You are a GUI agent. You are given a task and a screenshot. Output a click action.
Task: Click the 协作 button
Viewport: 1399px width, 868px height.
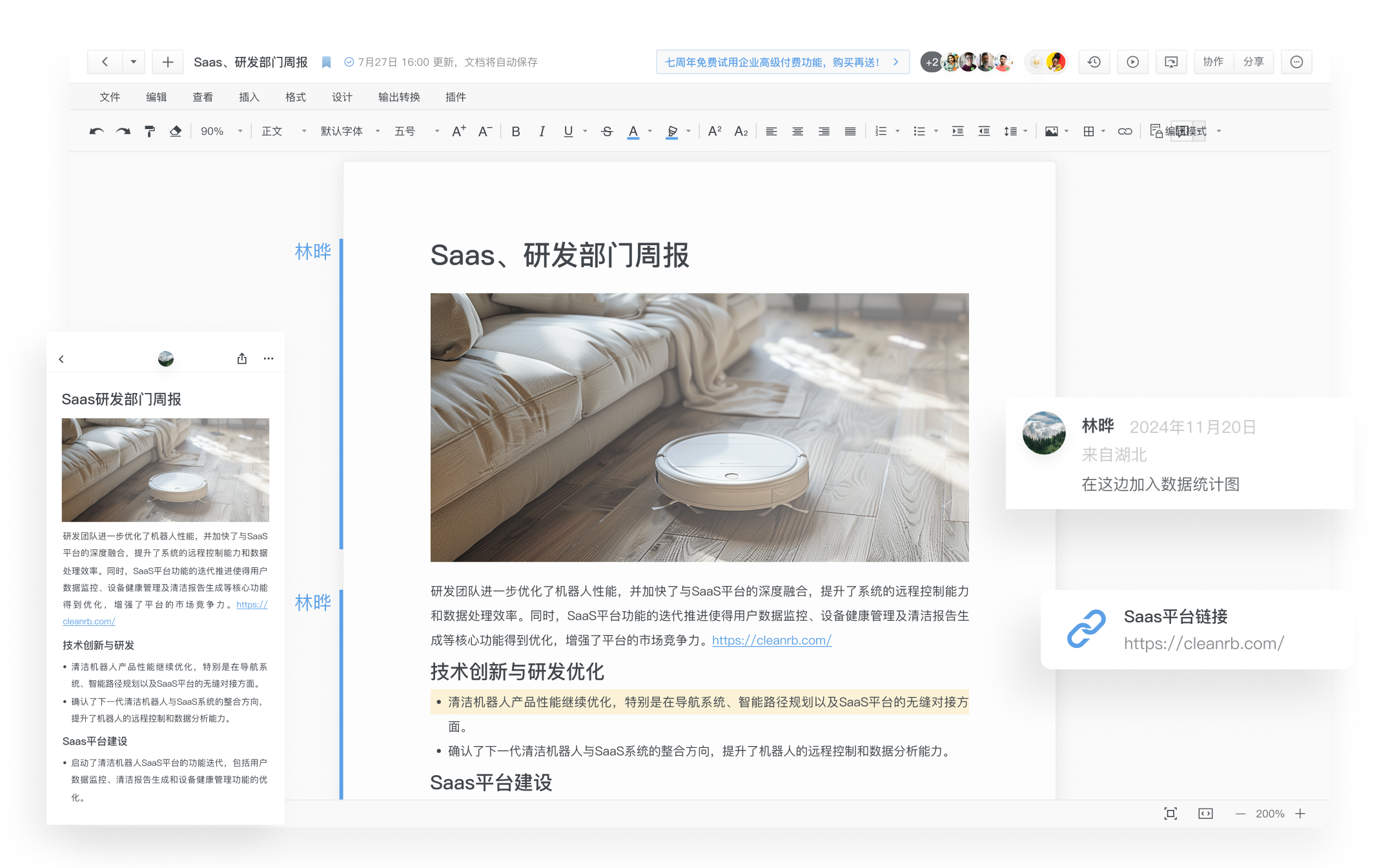tap(1214, 62)
